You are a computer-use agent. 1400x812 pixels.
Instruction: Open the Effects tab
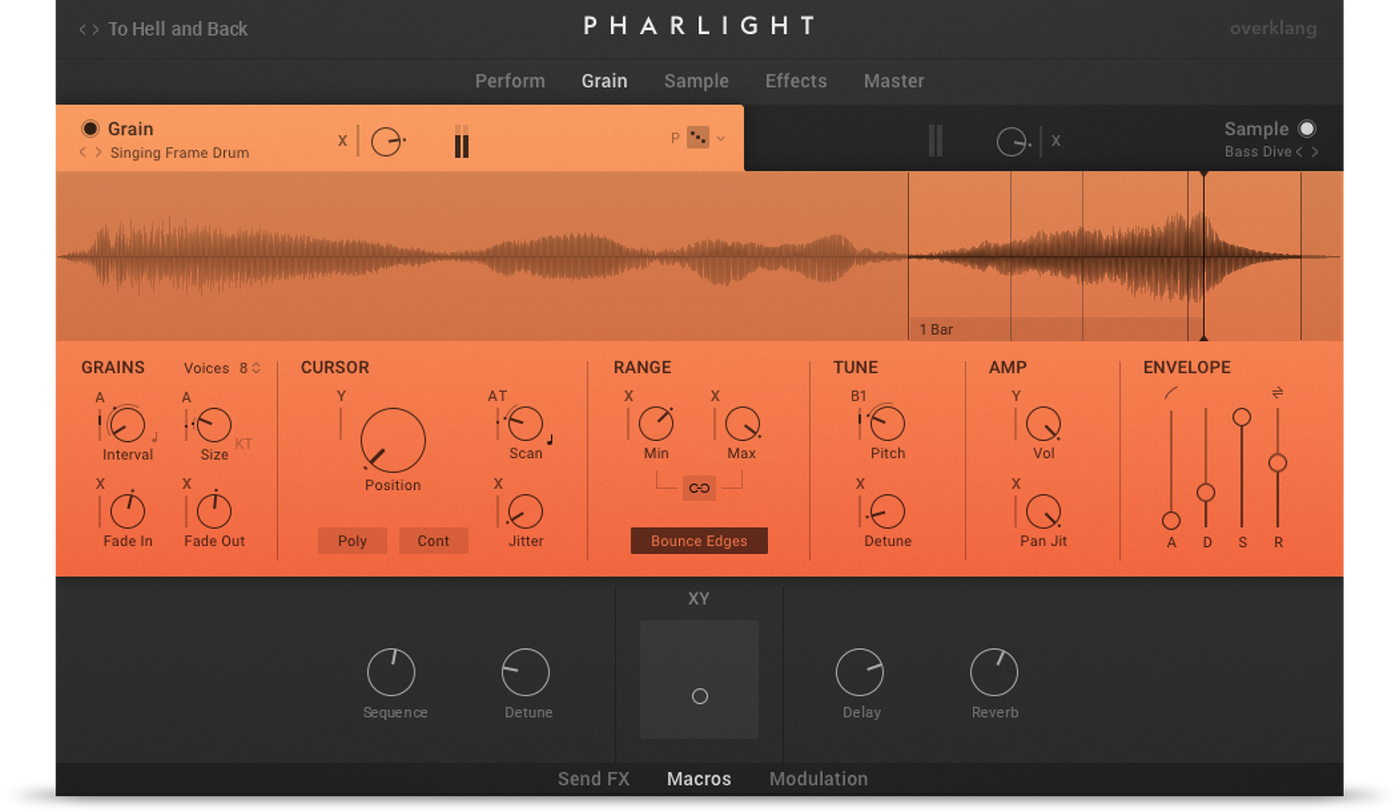(x=796, y=81)
